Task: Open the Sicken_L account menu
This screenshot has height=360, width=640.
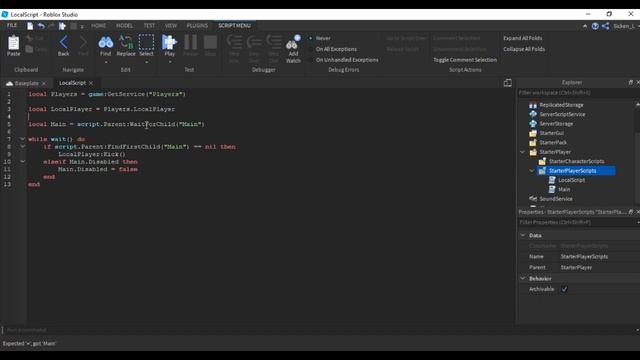Action: tap(624, 26)
